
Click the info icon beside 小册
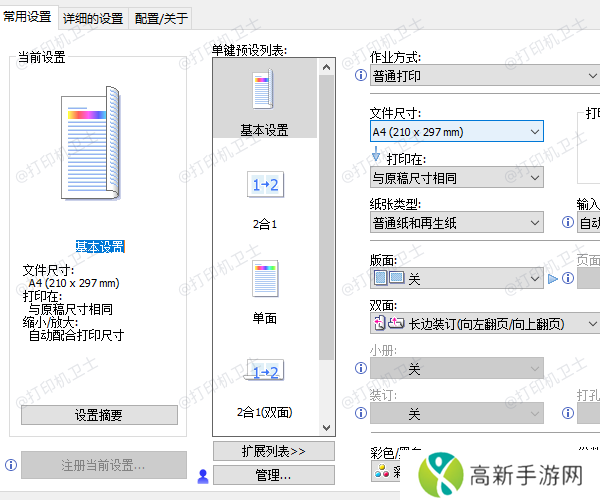pyautogui.click(x=360, y=368)
